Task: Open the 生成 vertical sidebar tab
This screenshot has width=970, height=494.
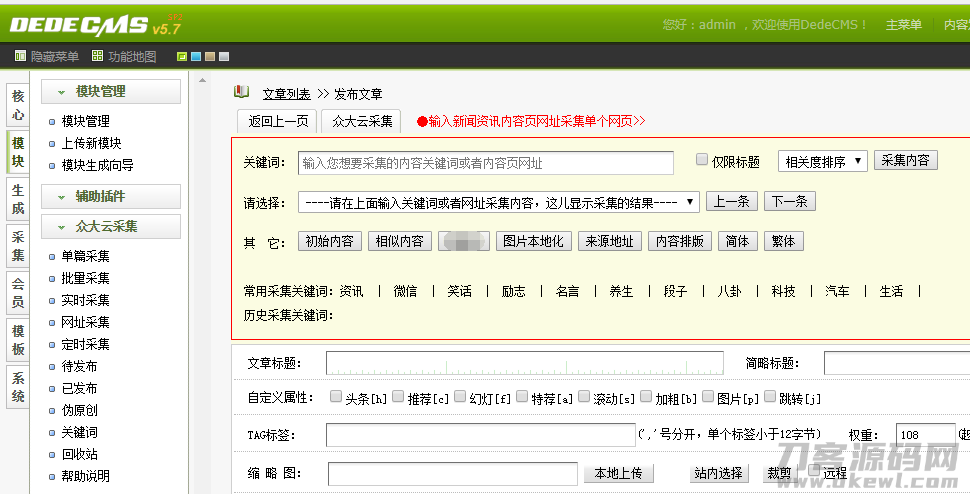Action: click(18, 199)
